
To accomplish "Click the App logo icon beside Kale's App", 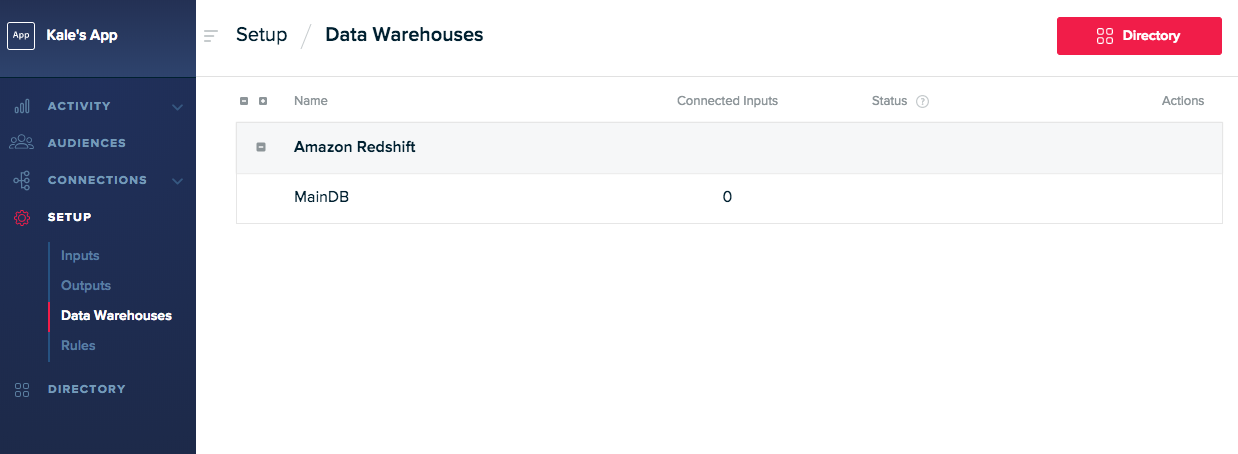I will click(21, 35).
